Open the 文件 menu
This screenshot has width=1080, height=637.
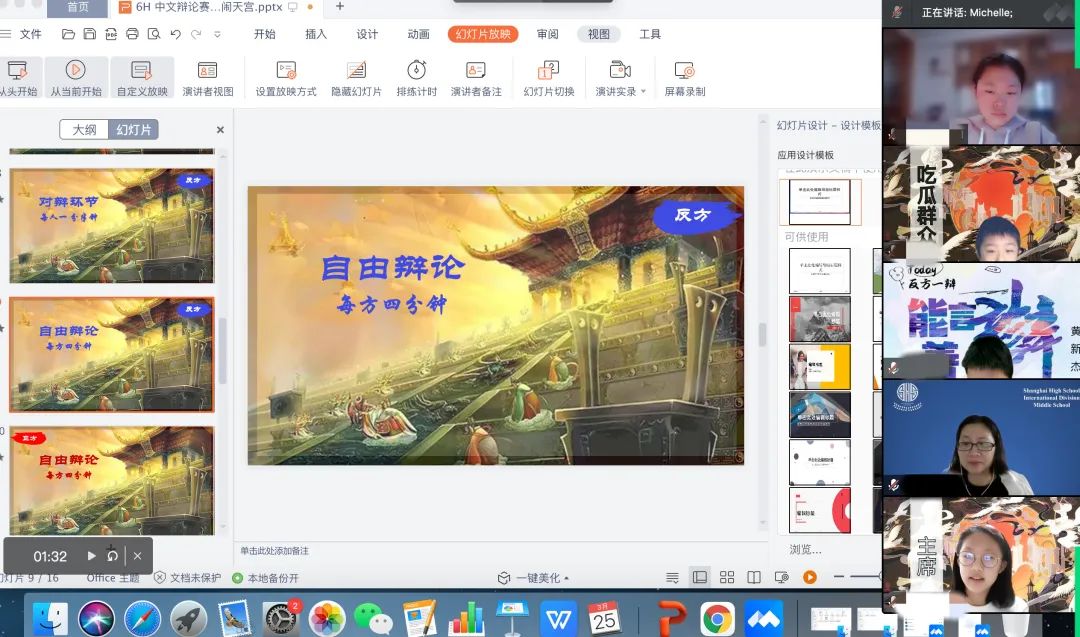coord(30,34)
